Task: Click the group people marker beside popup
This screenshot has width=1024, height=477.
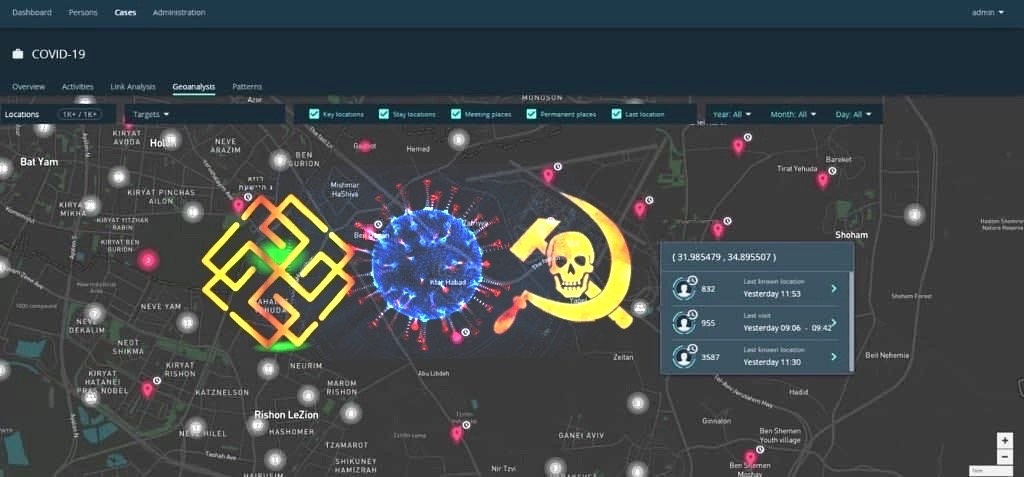Action: tap(640, 307)
